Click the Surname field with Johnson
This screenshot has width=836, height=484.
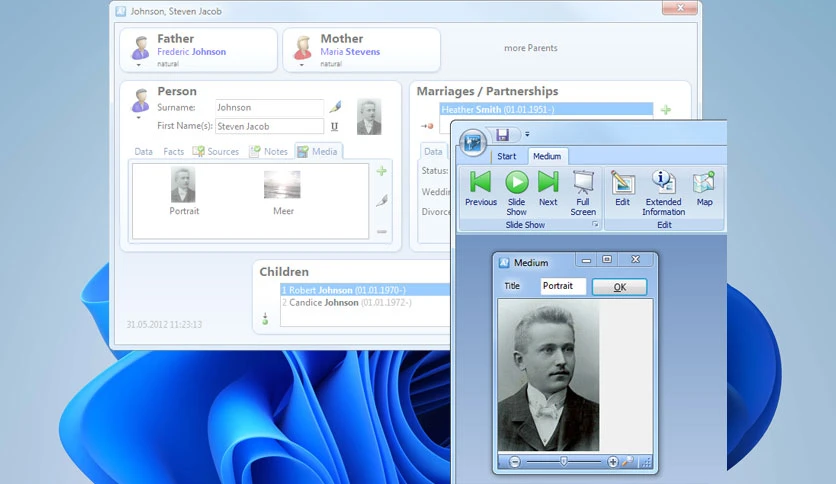pyautogui.click(x=269, y=107)
